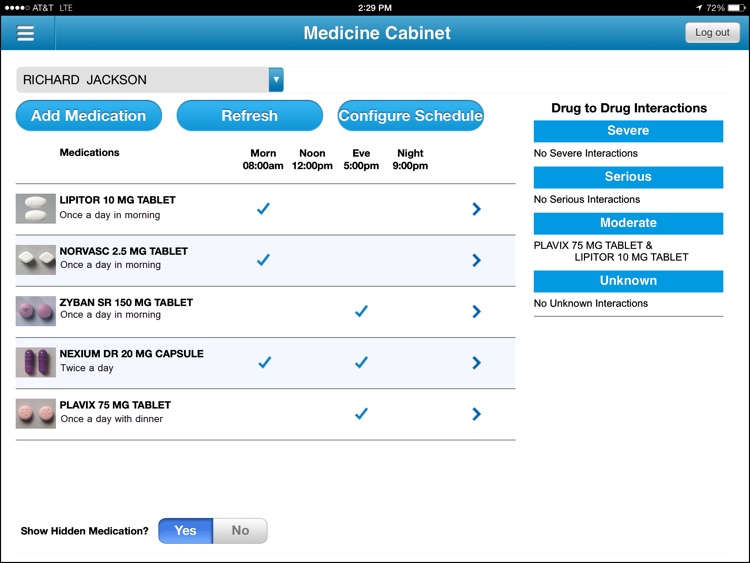Viewport: 750px width, 563px height.
Task: Open the Richard Jackson patient dropdown
Action: coord(276,80)
